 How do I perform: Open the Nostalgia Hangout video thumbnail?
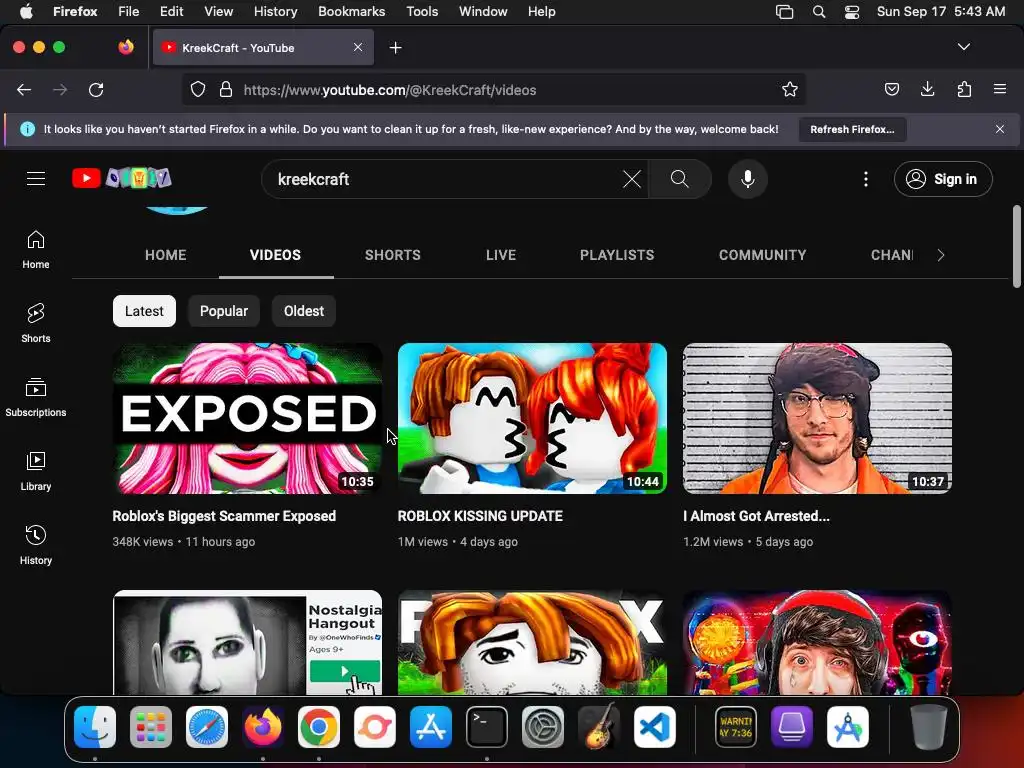[248, 643]
